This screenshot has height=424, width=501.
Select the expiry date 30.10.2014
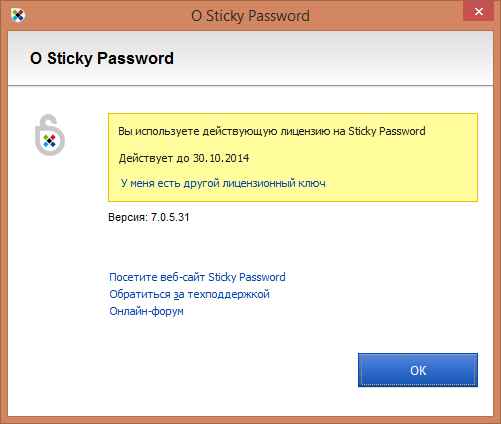point(221,158)
